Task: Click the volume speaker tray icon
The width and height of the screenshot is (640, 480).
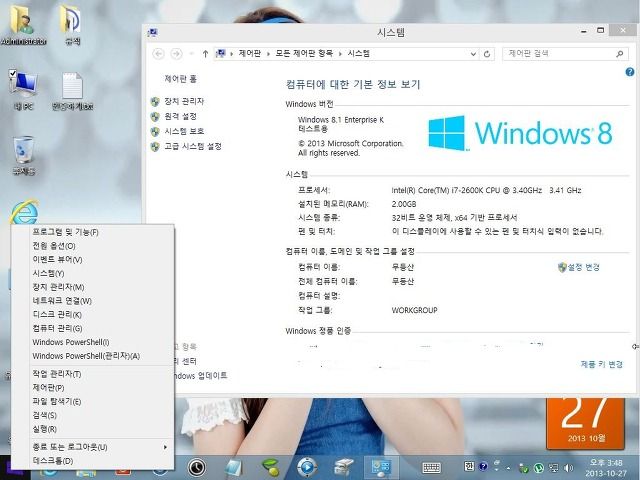Action: tap(568, 468)
